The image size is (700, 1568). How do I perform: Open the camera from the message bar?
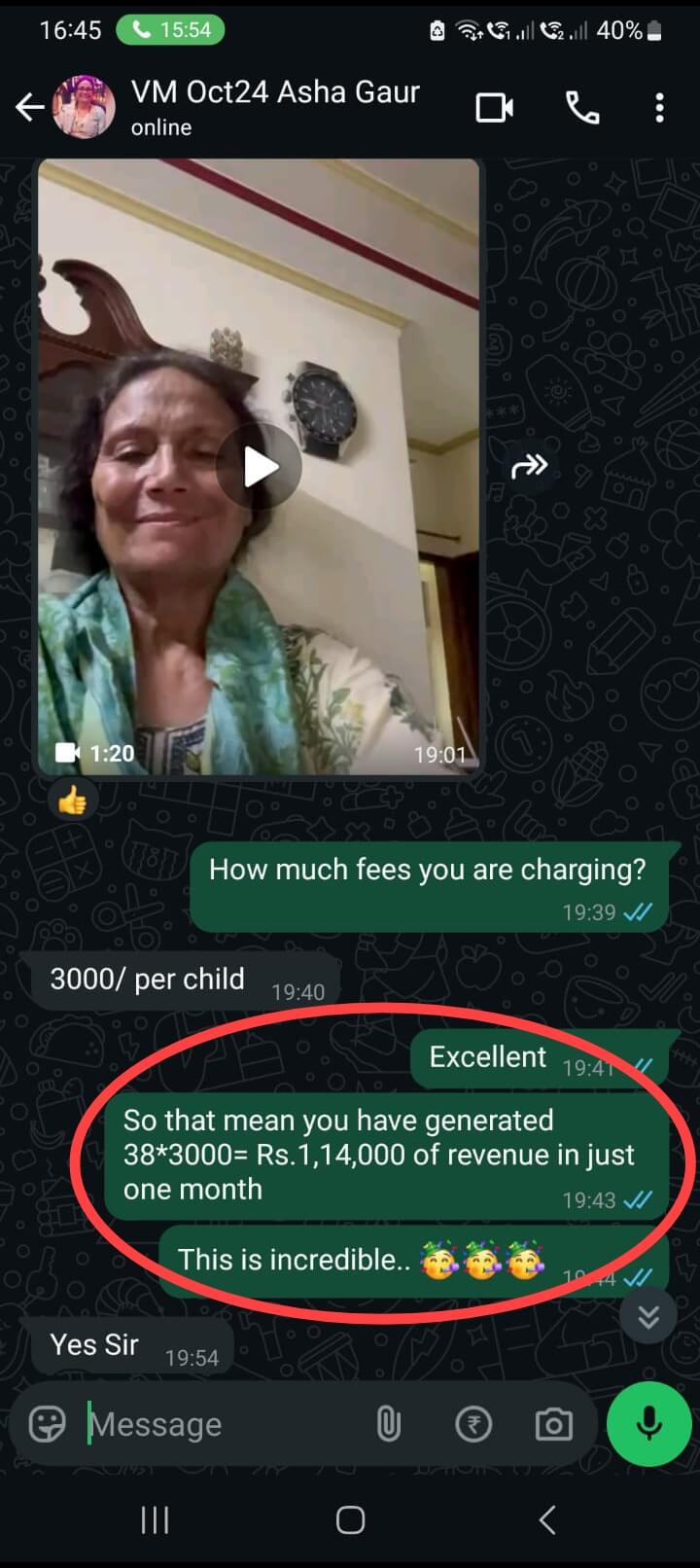[x=553, y=1424]
